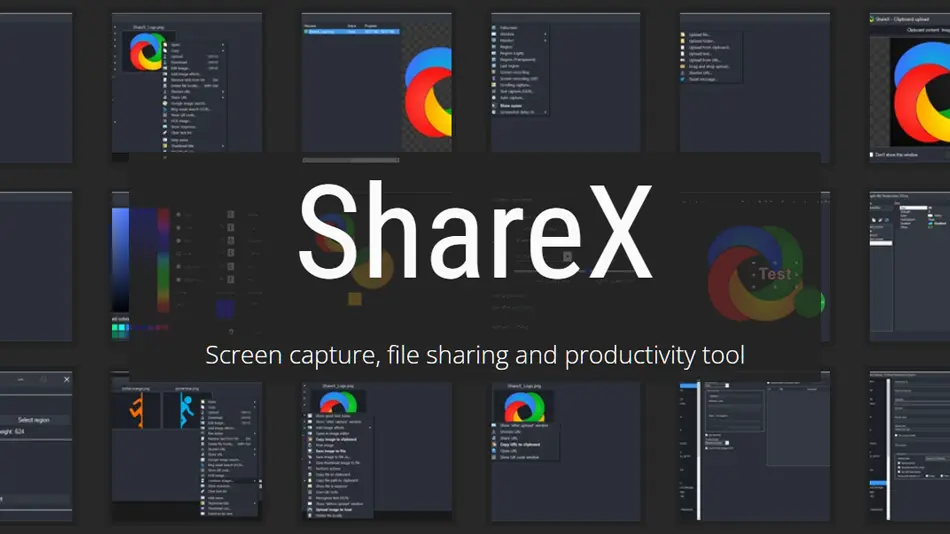
Task: Choose Region (Transparent) from the capture menu
Action: (517, 59)
